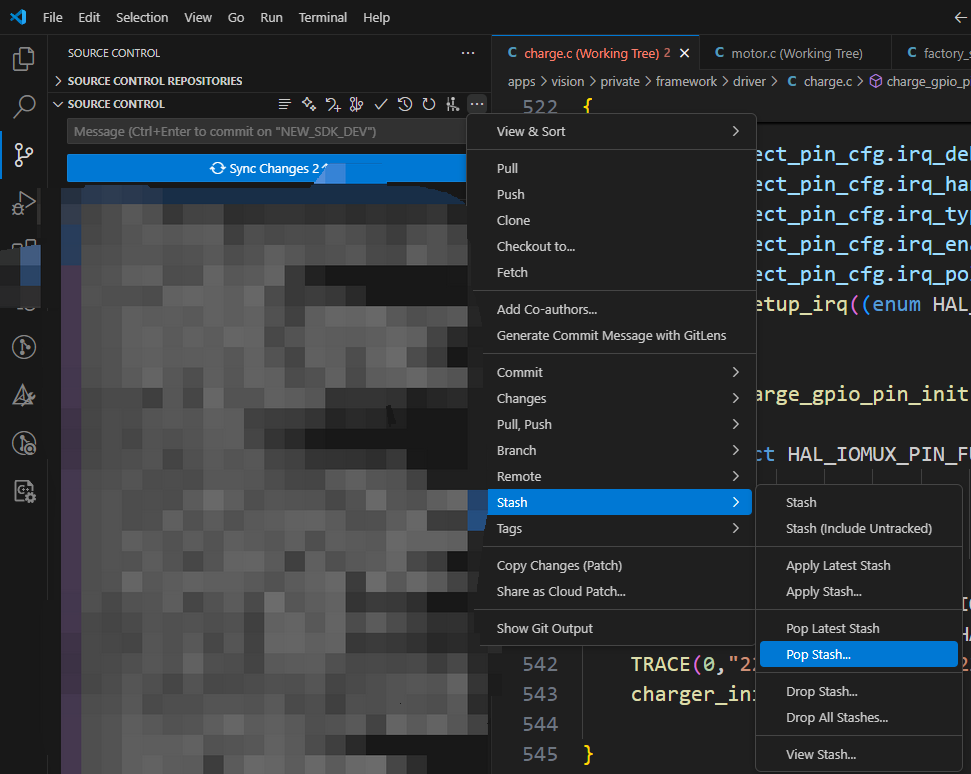Collapse the Source Control Repositories section
Image resolution: width=971 pixels, height=774 pixels.
[58, 81]
